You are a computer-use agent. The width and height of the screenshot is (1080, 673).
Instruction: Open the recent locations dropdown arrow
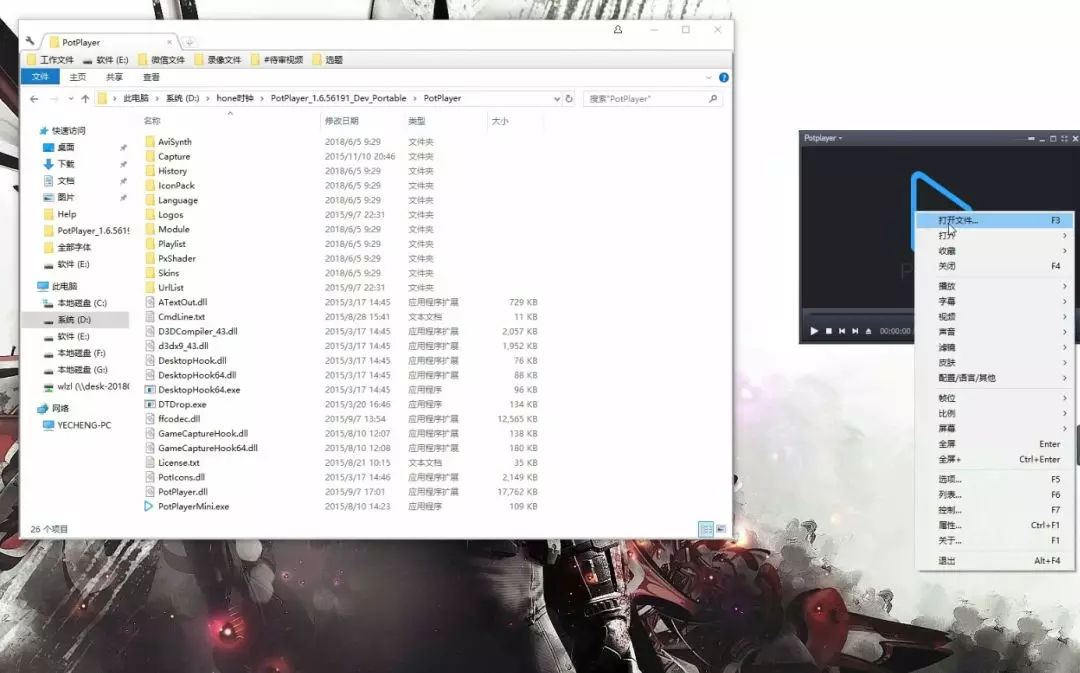[70, 99]
